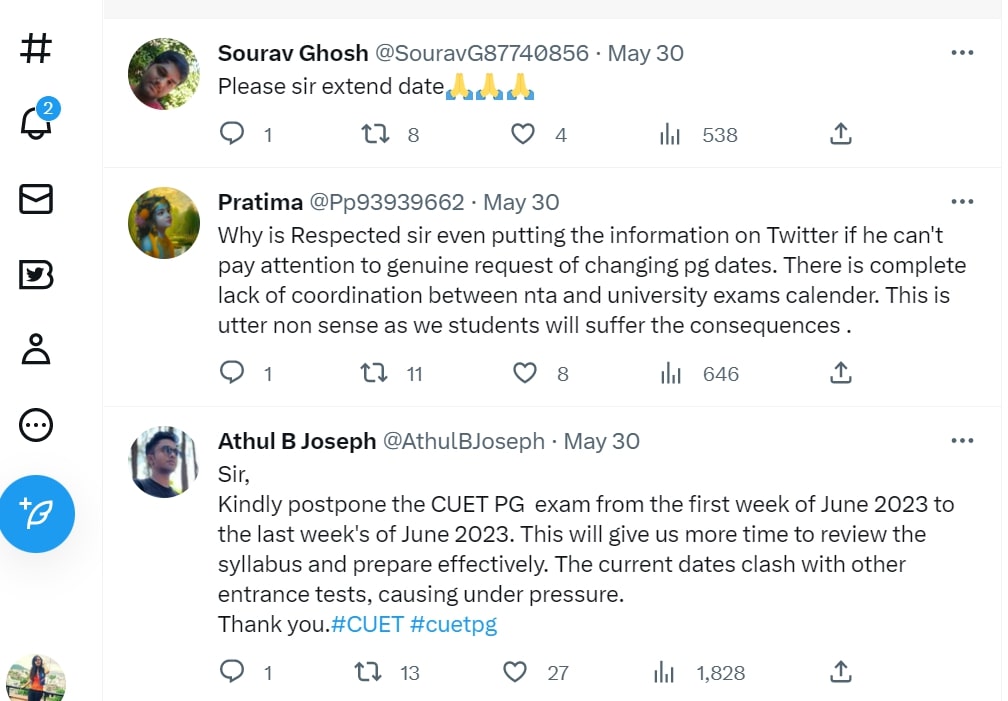
Task: Open Twitter Blue icon in sidebar
Action: [36, 274]
